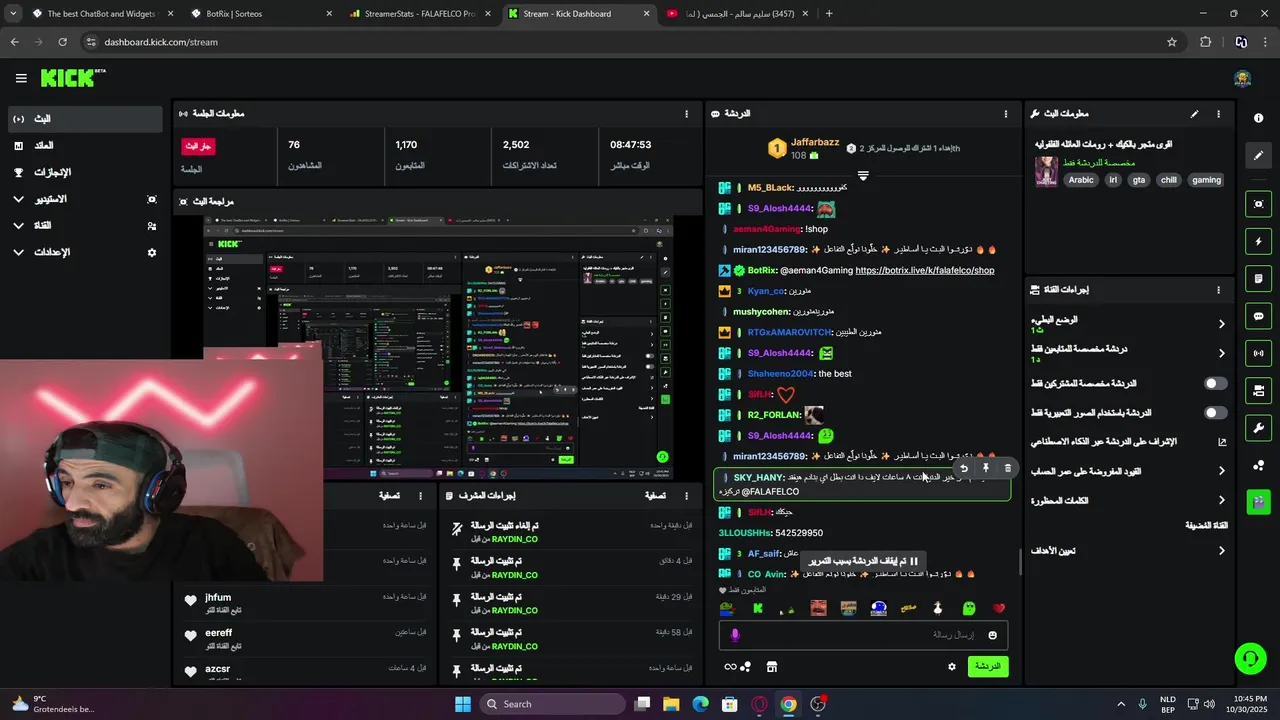Click the Arabic stream tag

point(1081,180)
